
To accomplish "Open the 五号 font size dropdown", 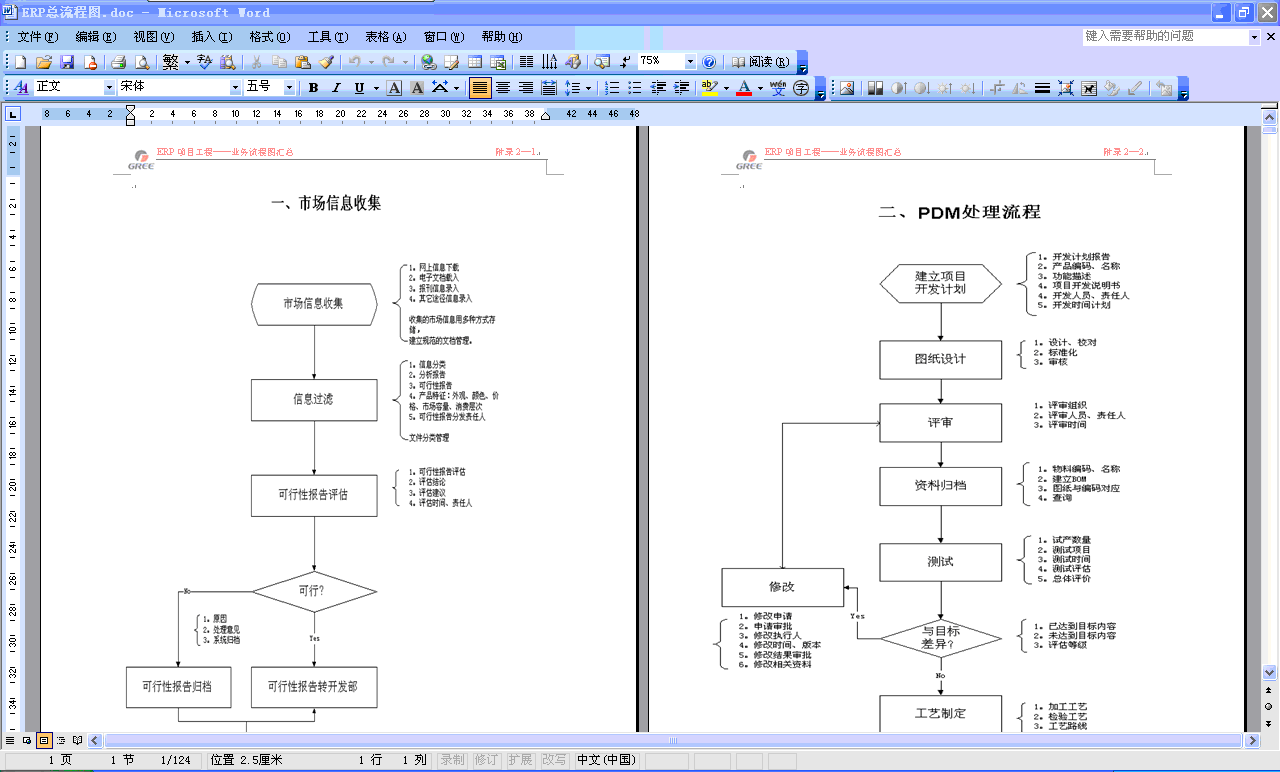I will click(x=289, y=88).
